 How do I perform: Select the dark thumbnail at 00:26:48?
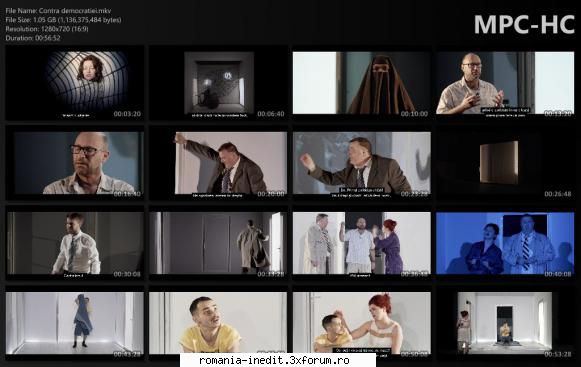pos(505,163)
